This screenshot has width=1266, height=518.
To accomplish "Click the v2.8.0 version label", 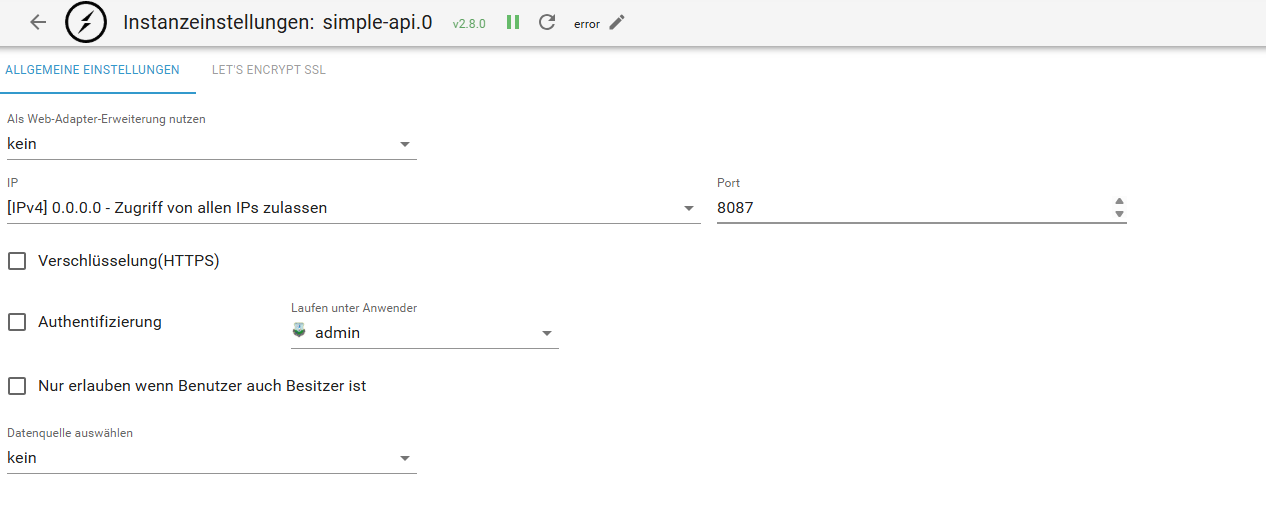I will (469, 23).
